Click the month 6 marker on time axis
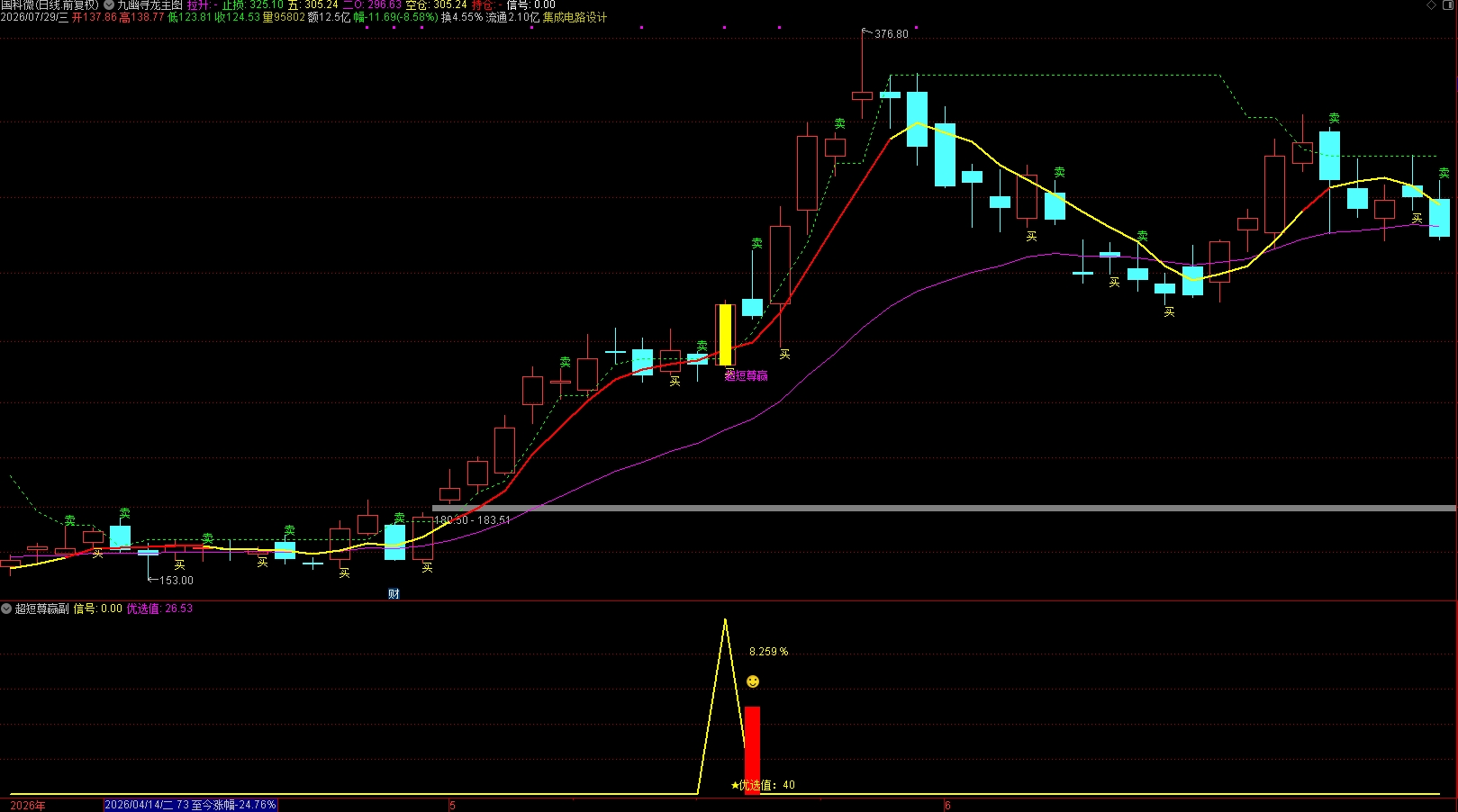Image resolution: width=1458 pixels, height=812 pixels. 947,806
